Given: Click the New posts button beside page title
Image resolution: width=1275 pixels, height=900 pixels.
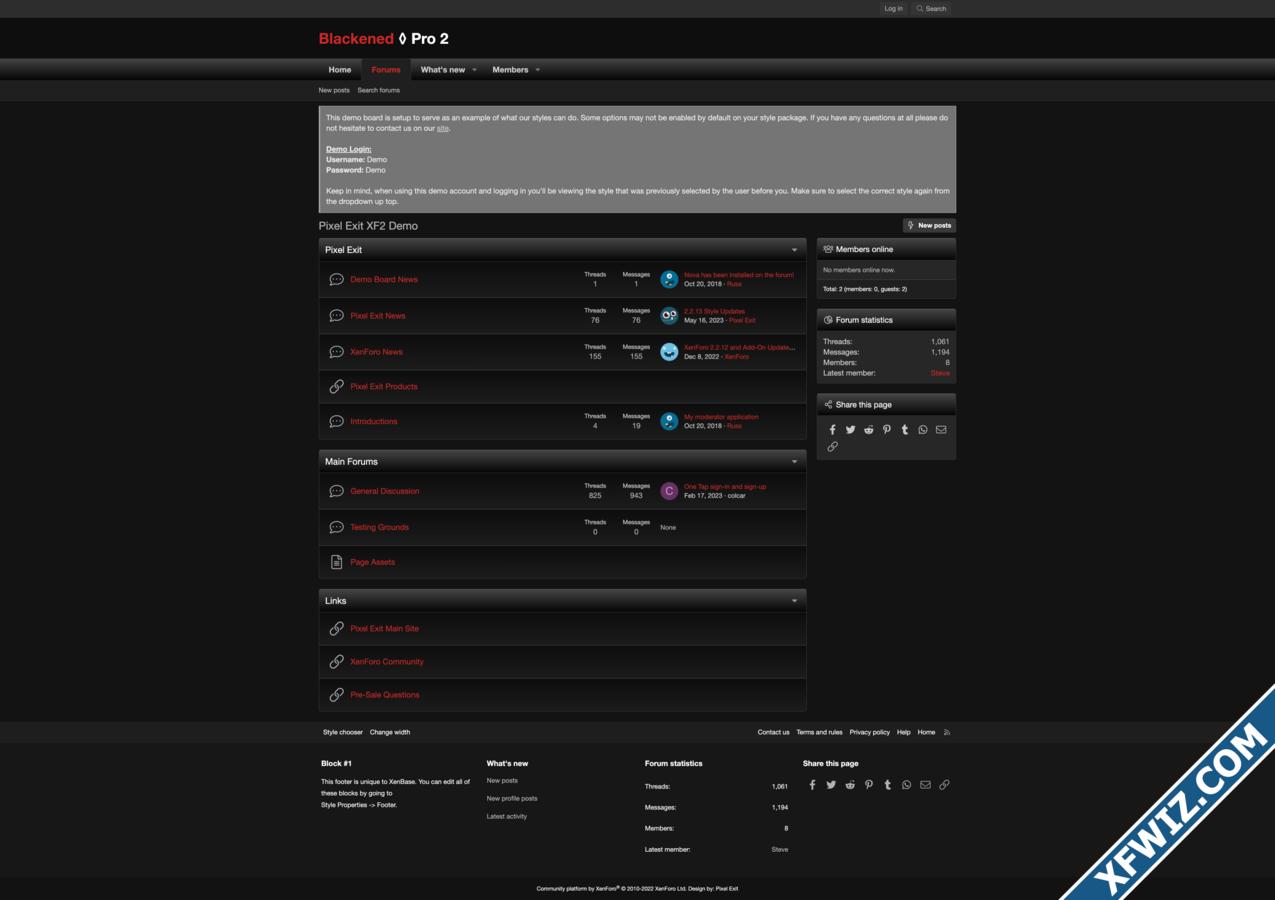Looking at the screenshot, I should [929, 226].
